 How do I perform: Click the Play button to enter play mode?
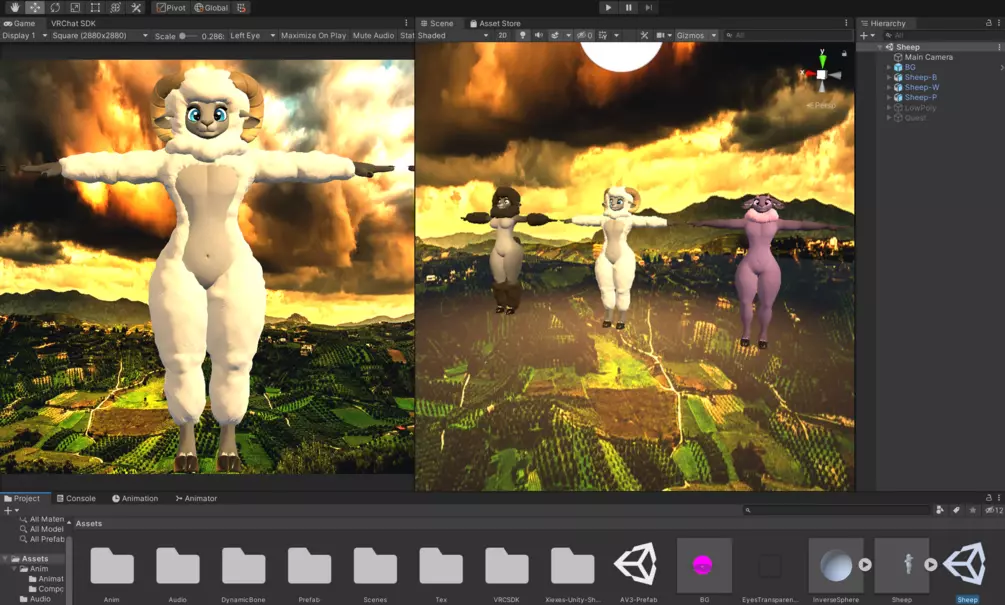click(608, 7)
